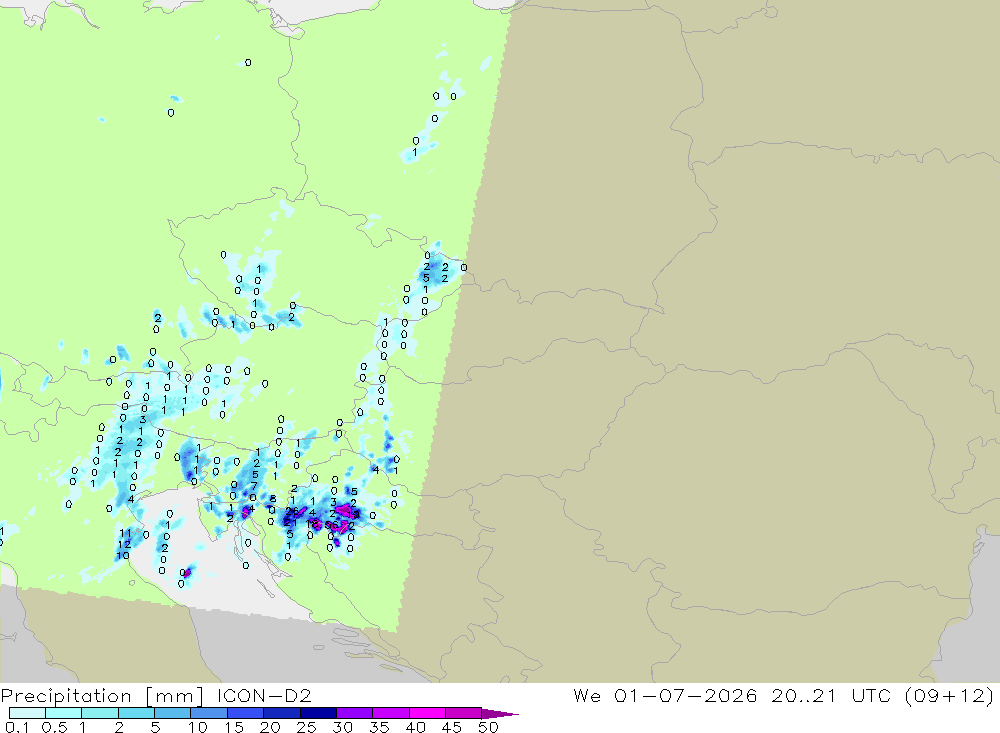1000x733 pixels.
Task: Click the legend label '25'
Action: 307,727
